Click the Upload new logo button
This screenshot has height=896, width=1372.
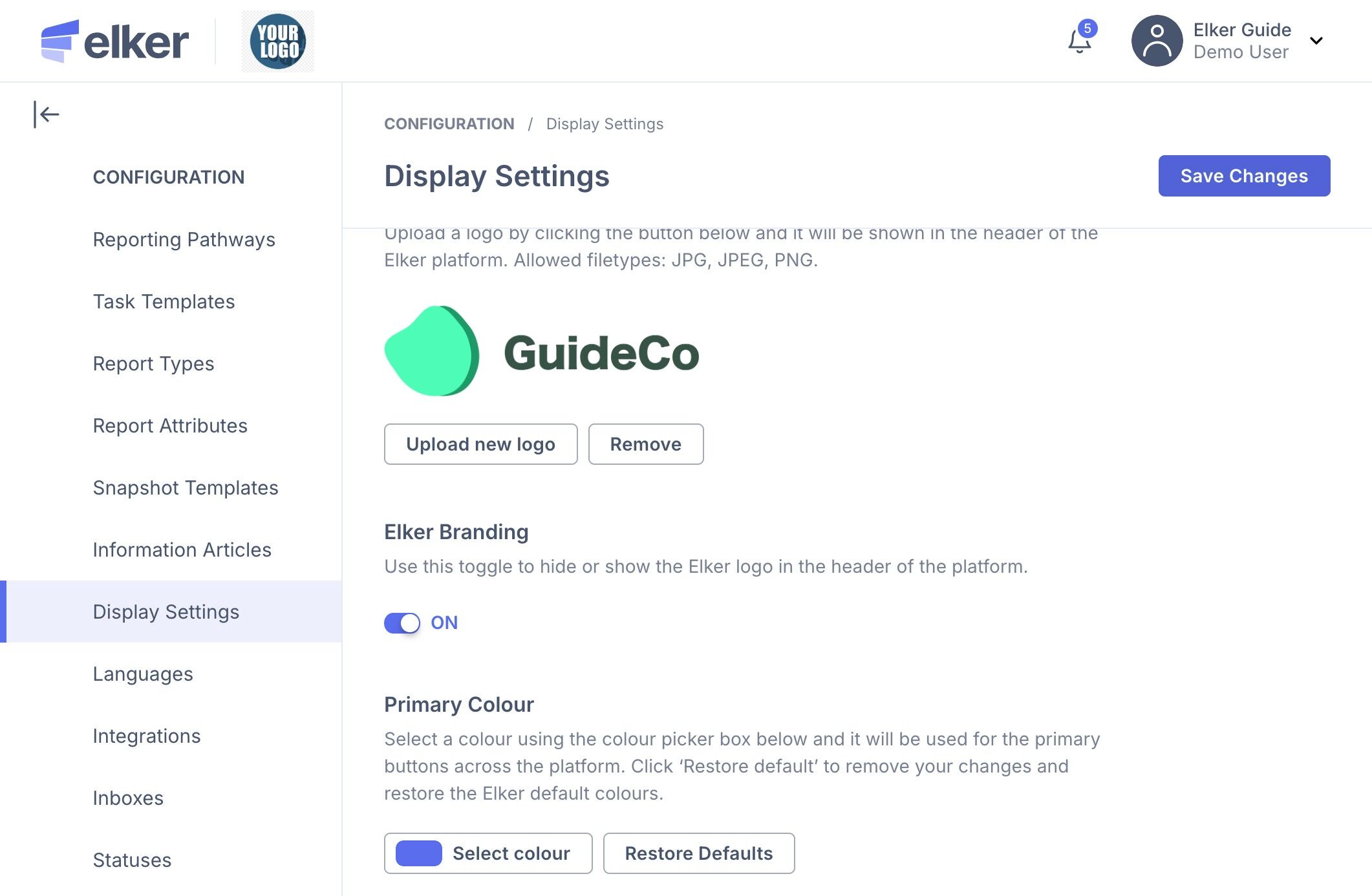coord(480,444)
